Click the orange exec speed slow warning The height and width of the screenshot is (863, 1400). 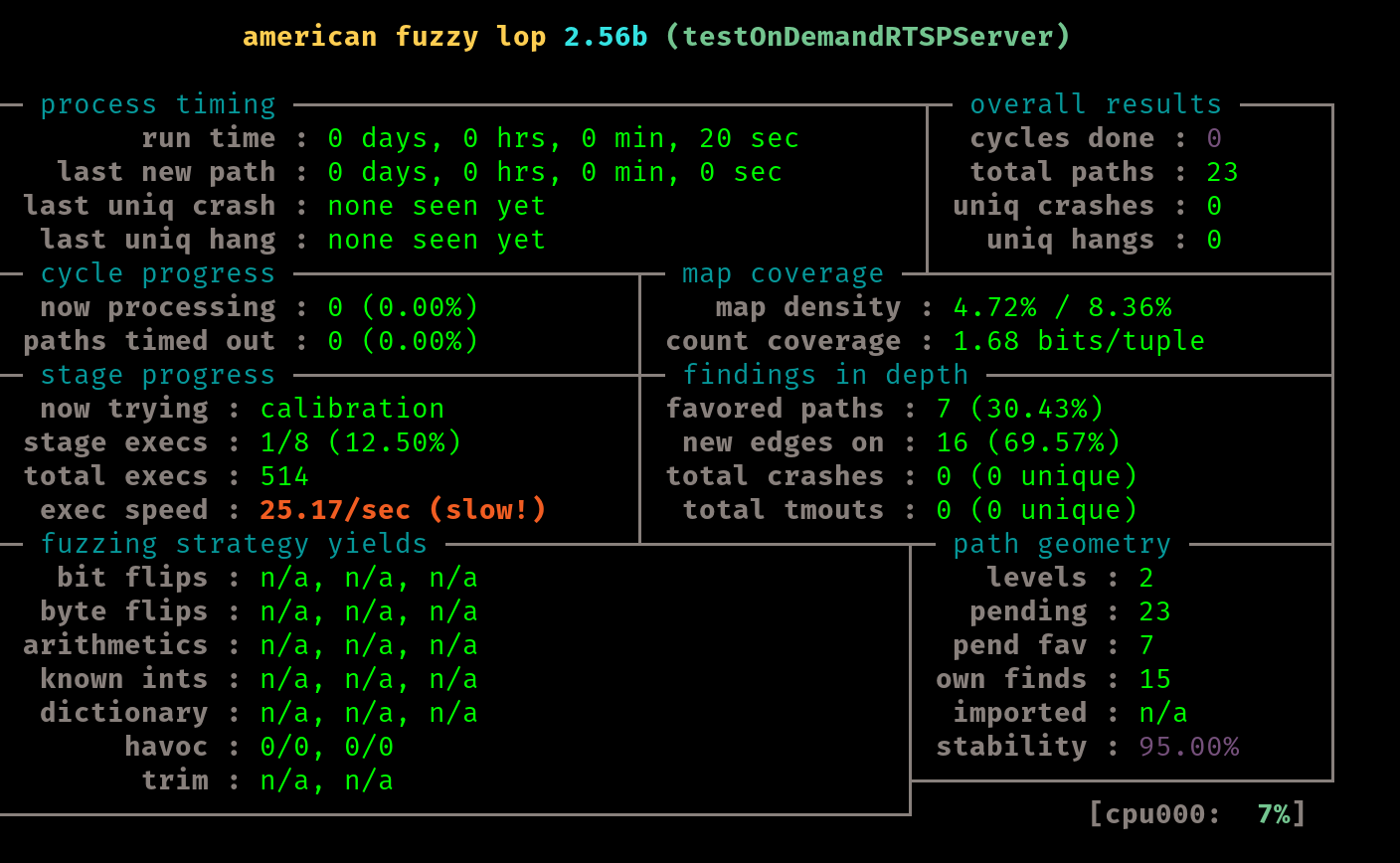pos(403,510)
